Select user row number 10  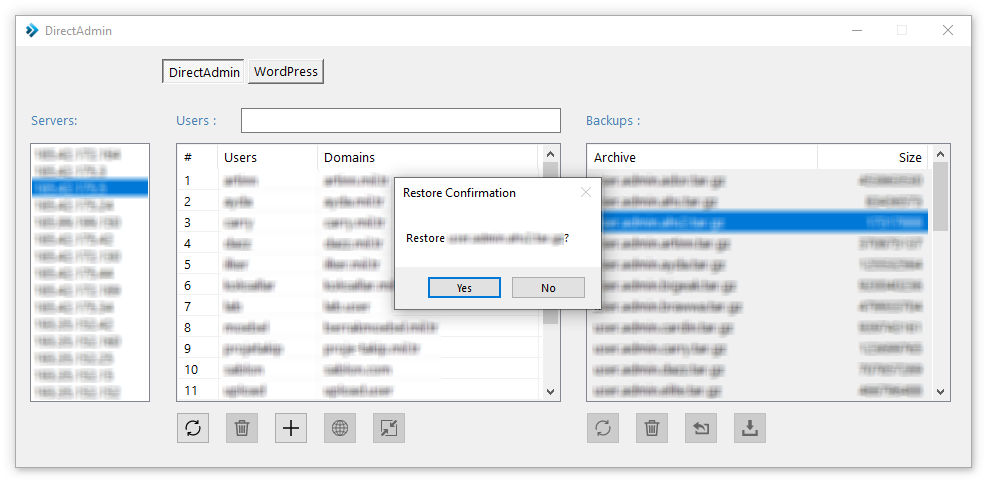pos(359,369)
